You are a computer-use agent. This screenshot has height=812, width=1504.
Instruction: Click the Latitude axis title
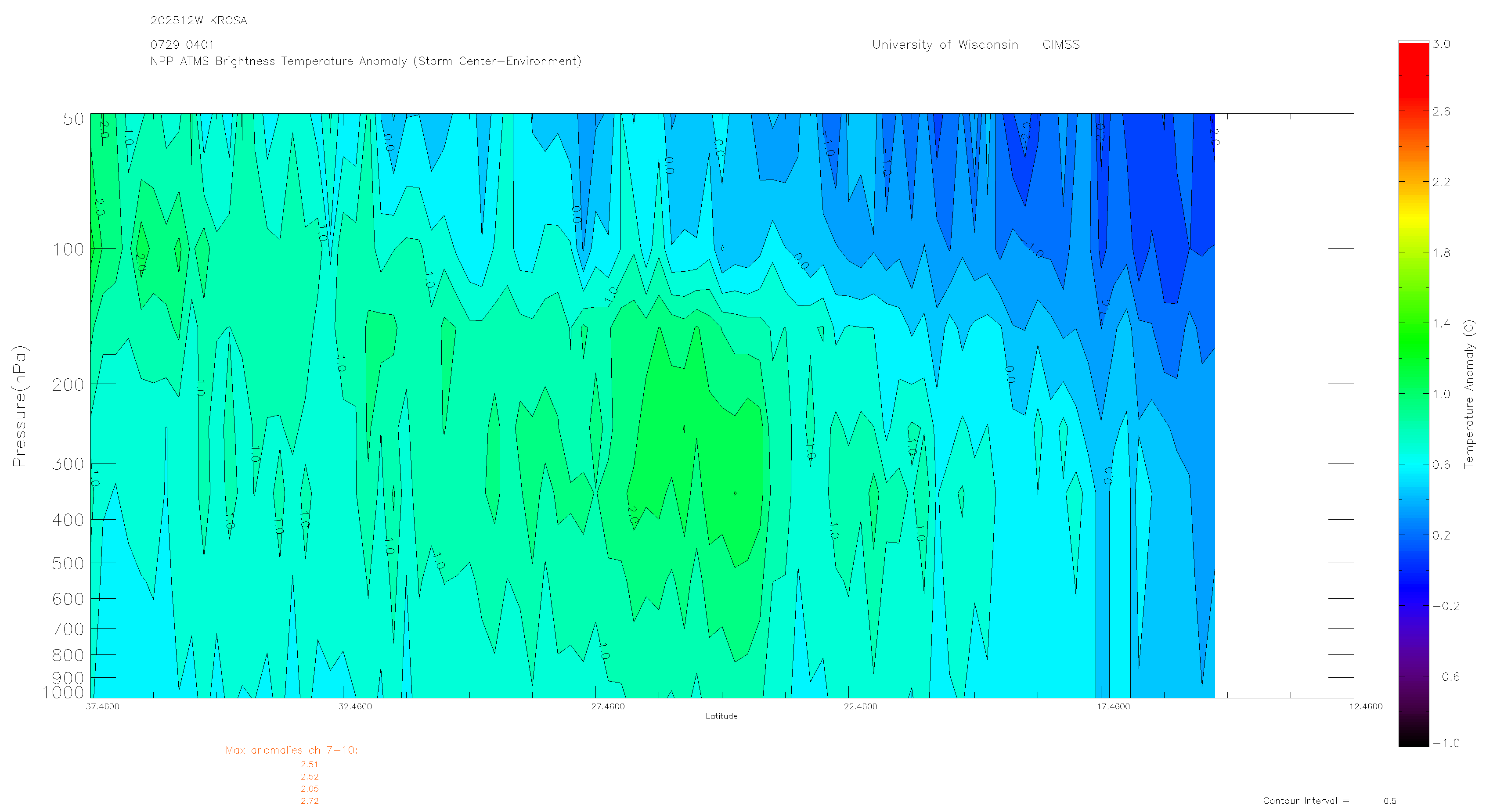tap(721, 716)
